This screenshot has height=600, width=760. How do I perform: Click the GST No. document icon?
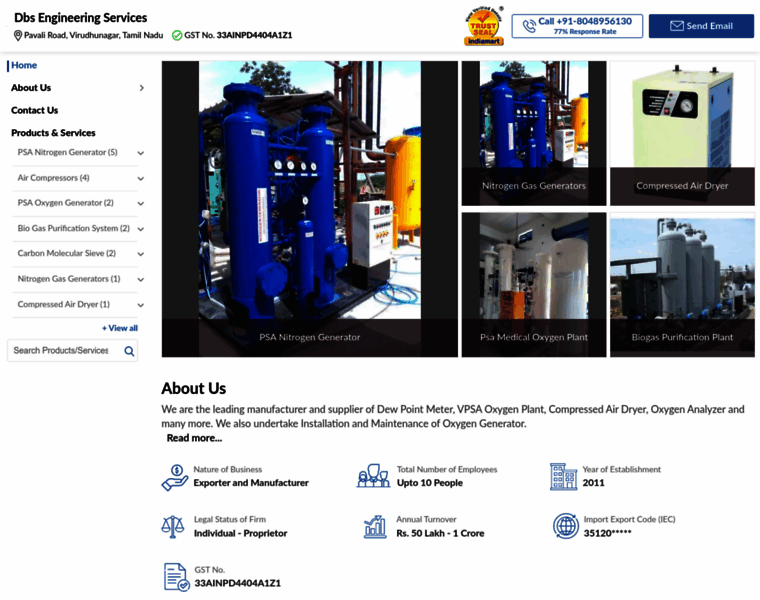click(x=176, y=577)
